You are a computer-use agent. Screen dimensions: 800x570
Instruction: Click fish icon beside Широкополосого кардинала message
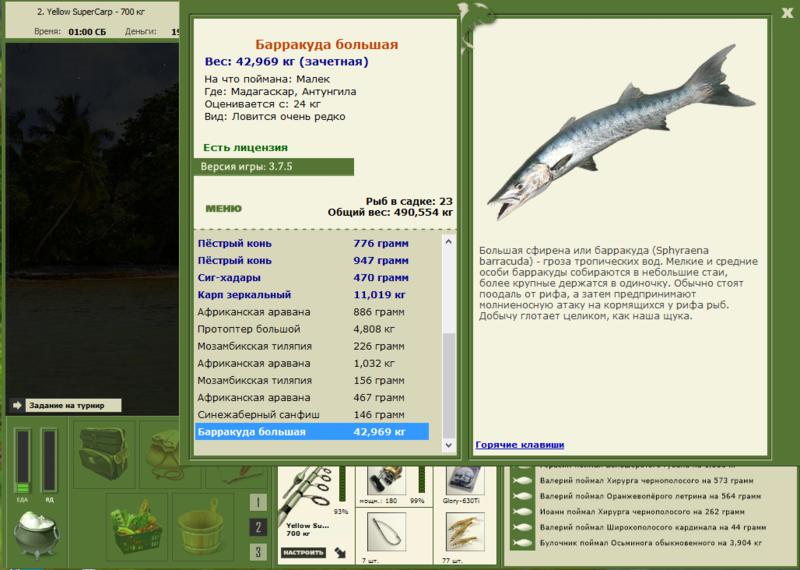[x=522, y=528]
